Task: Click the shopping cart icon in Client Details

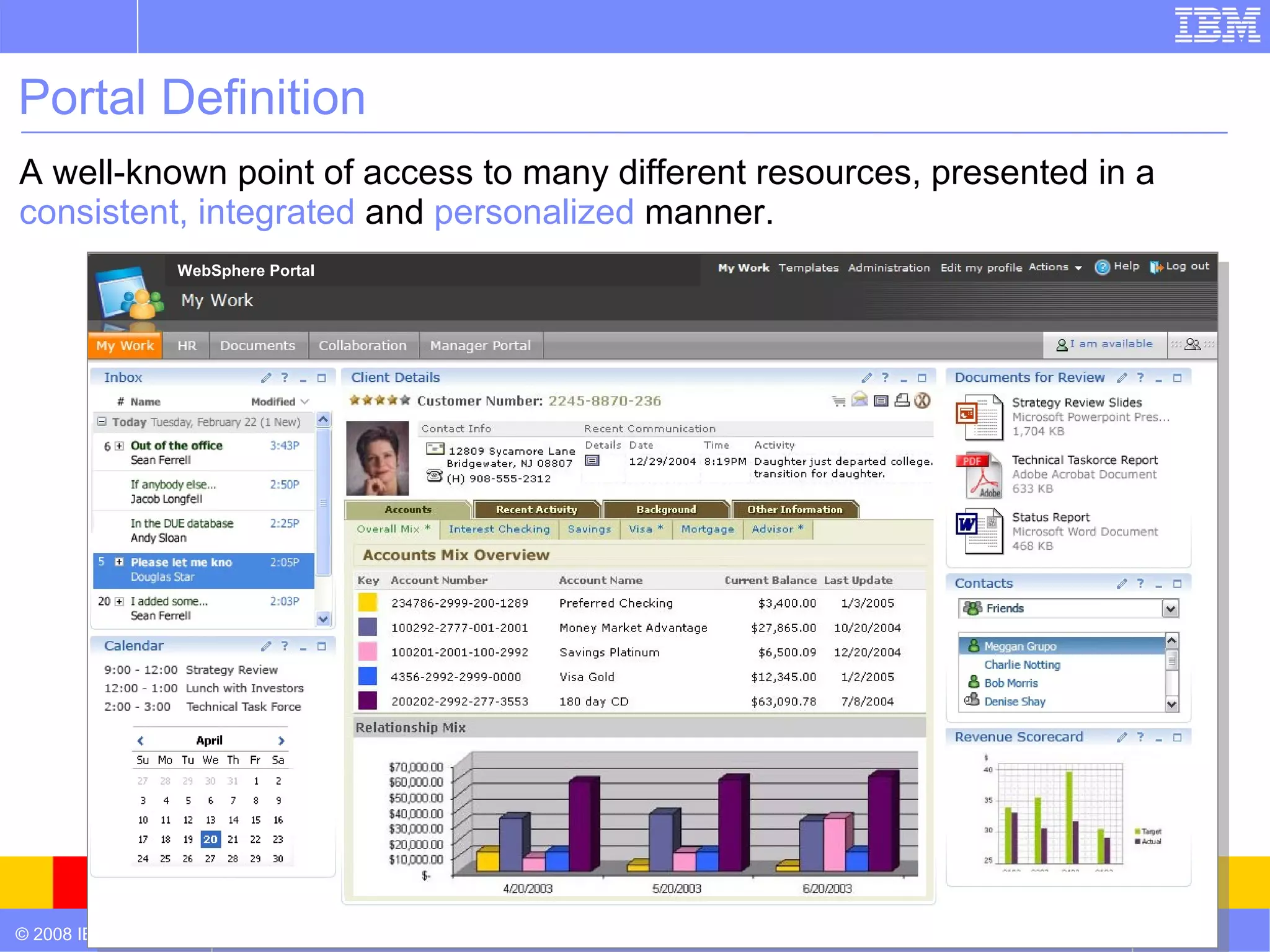Action: click(838, 401)
